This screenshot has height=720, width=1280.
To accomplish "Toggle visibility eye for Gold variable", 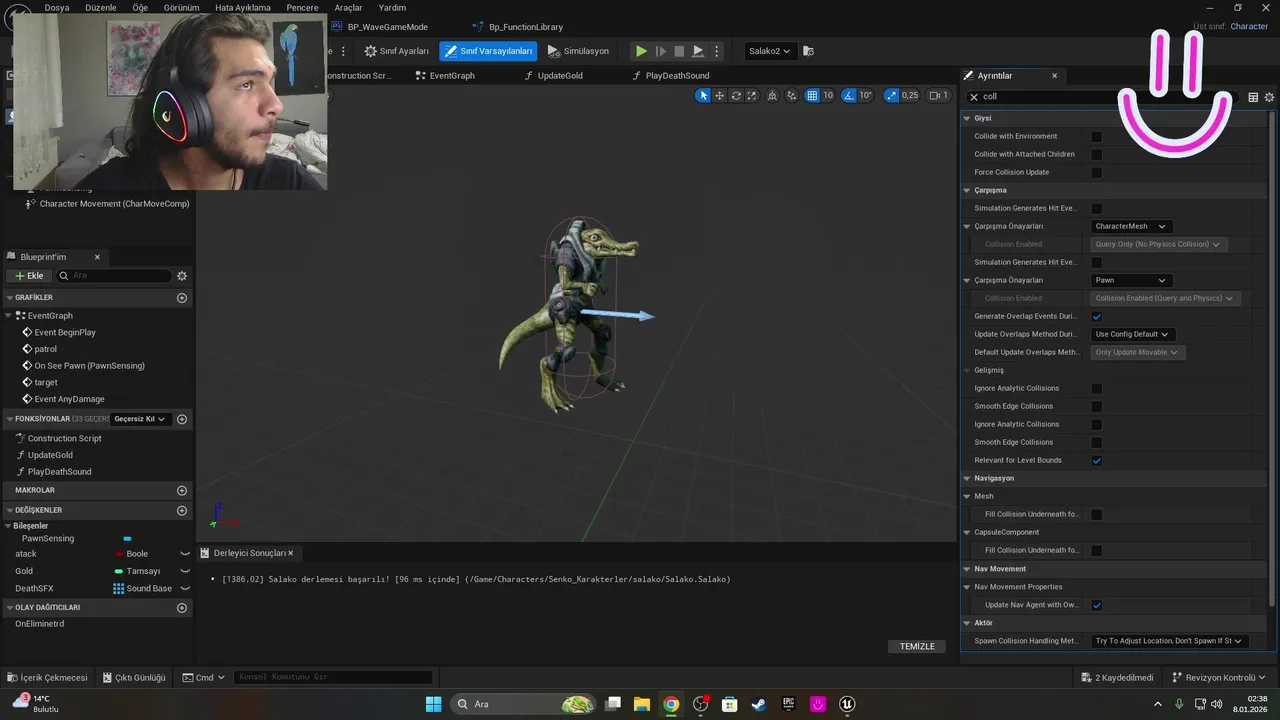I will 184,571.
